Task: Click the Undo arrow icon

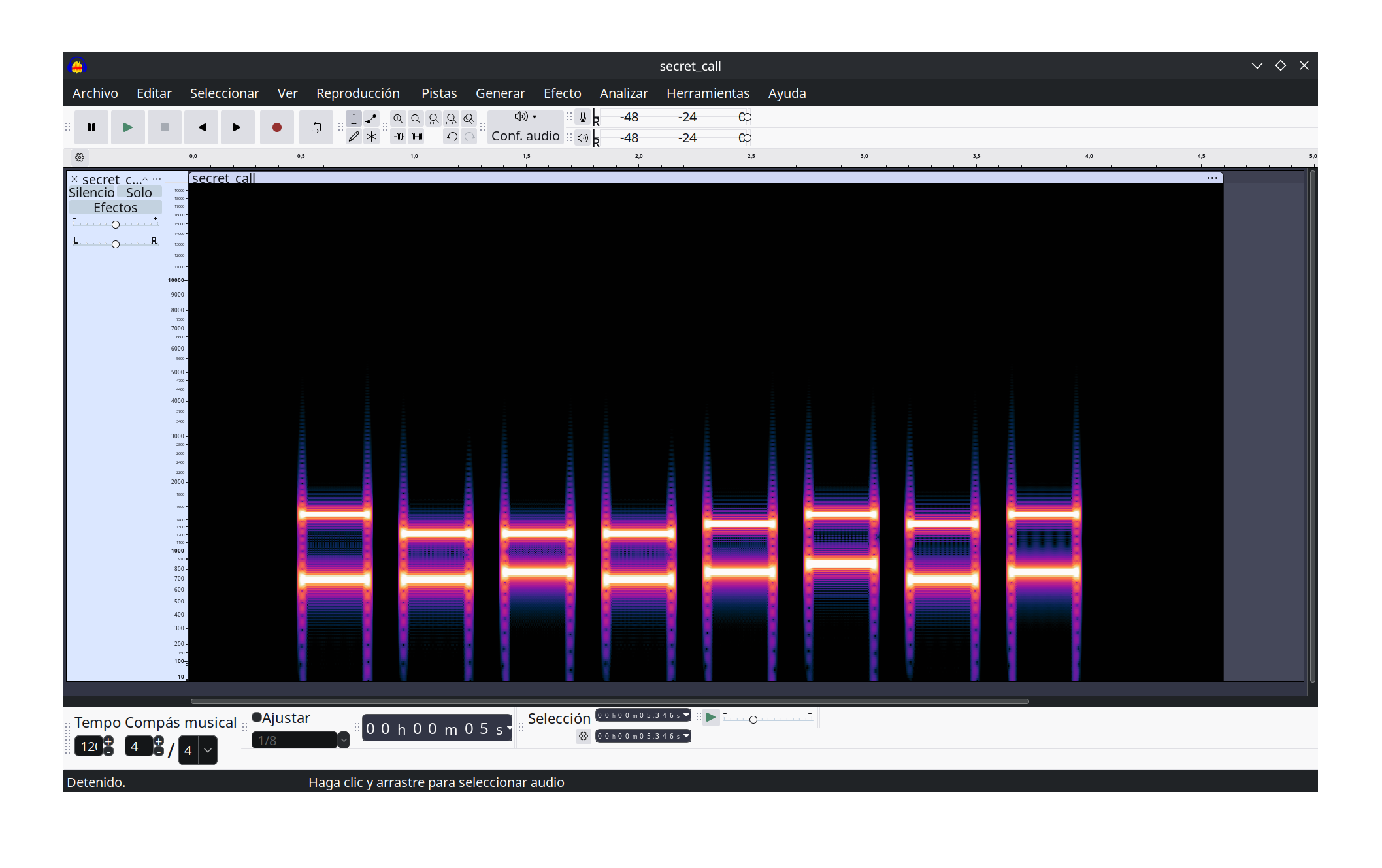Action: coord(452,137)
